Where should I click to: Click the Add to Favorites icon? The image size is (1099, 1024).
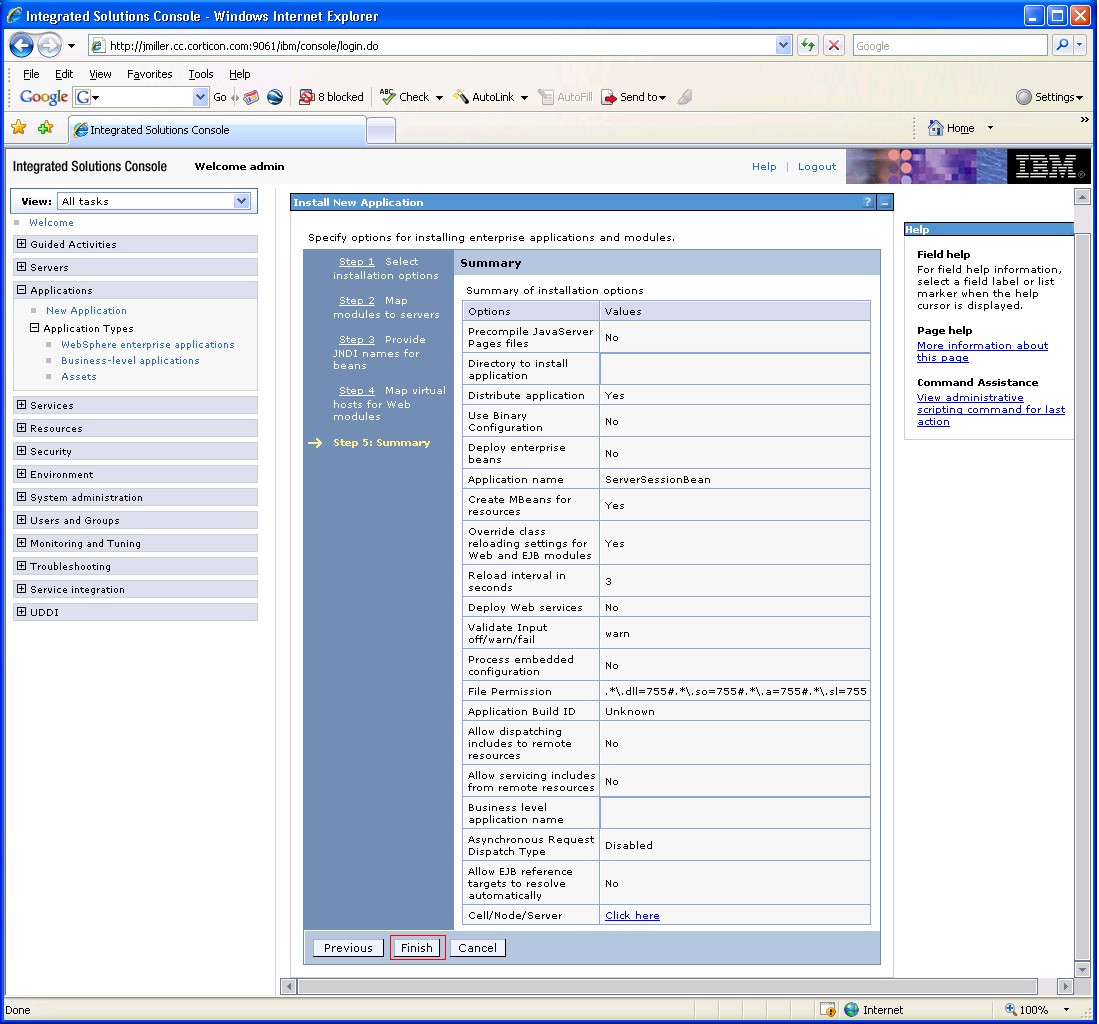46,128
